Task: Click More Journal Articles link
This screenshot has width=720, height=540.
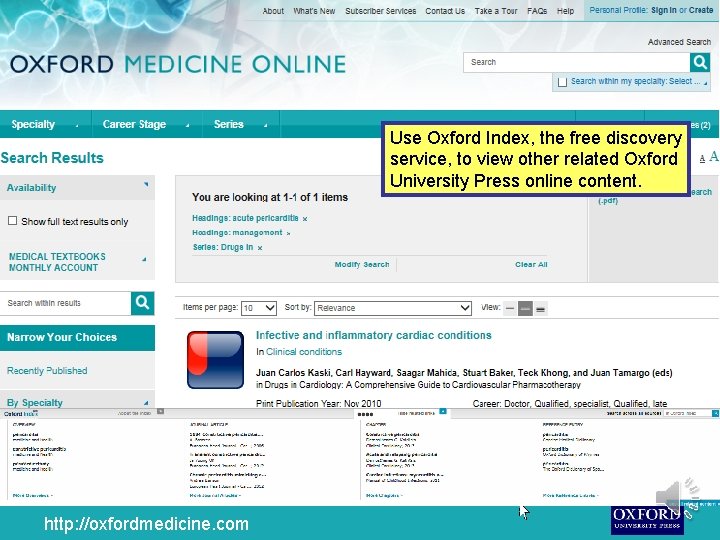Action: click(x=215, y=495)
